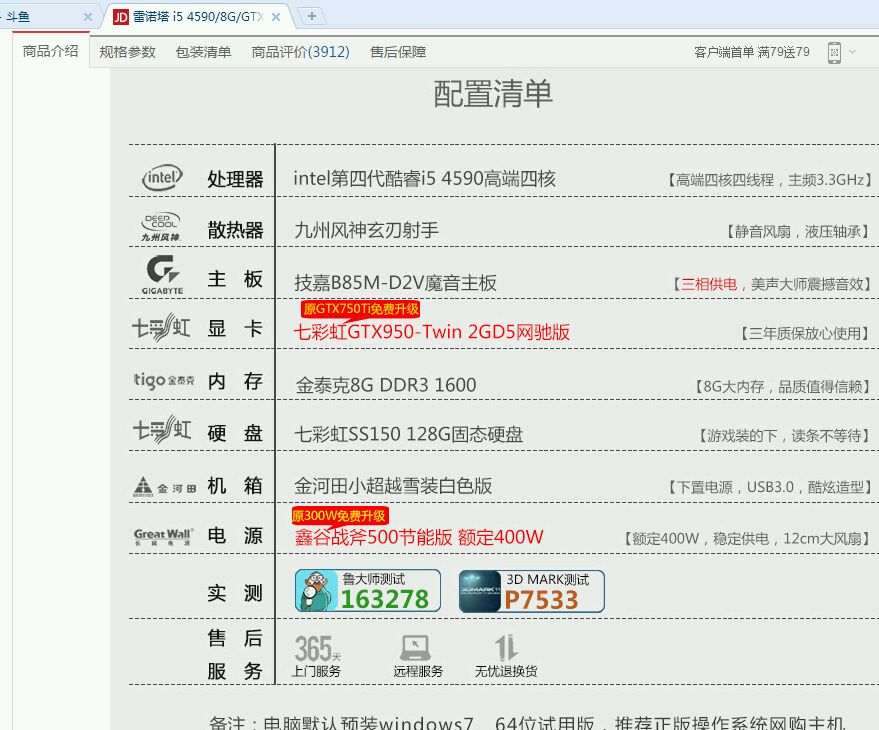This screenshot has height=730, width=879.
Task: Click the Gigabyte logo in 主板 row
Action: coord(163,275)
